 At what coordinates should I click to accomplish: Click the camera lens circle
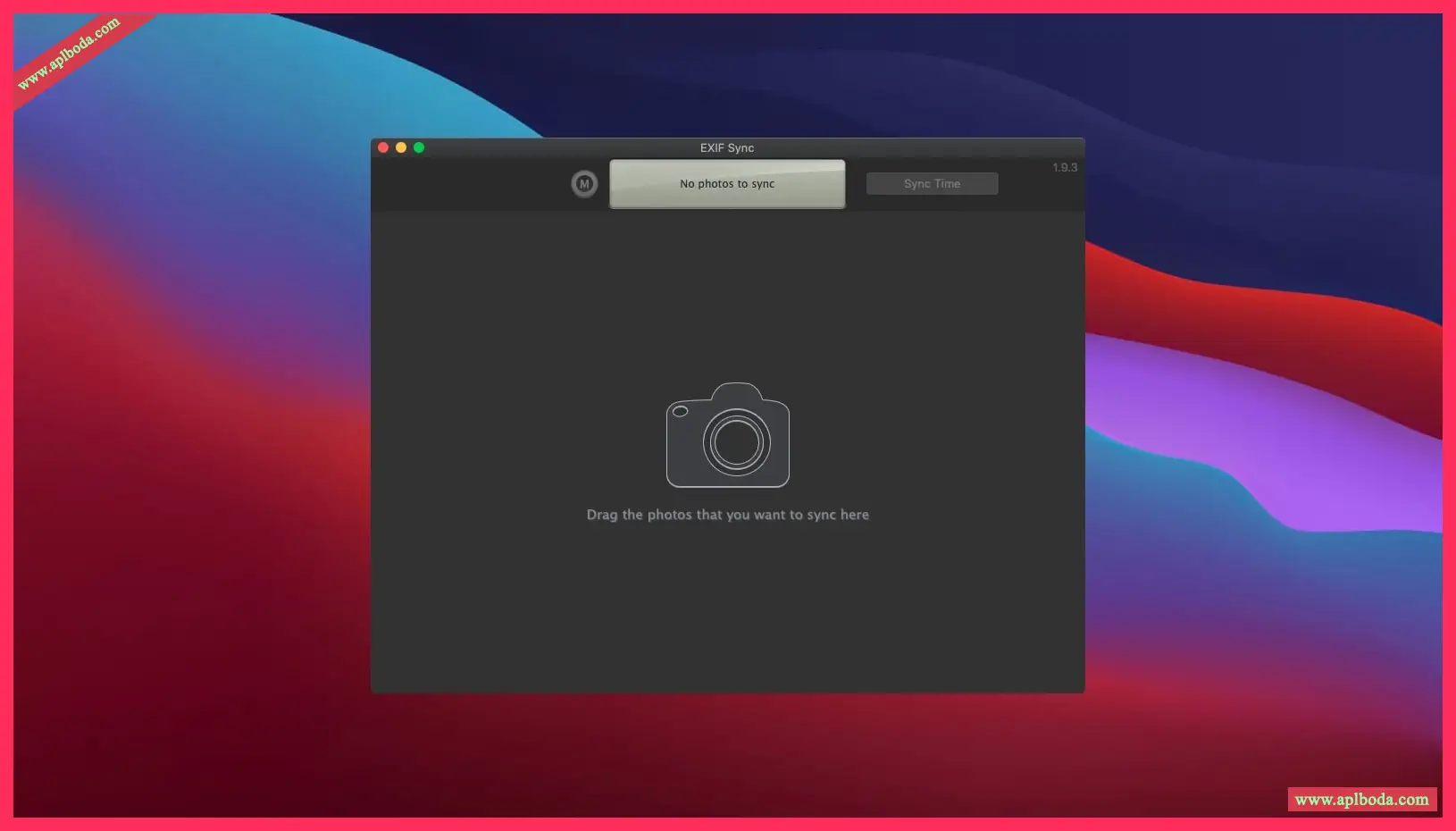[x=736, y=442]
